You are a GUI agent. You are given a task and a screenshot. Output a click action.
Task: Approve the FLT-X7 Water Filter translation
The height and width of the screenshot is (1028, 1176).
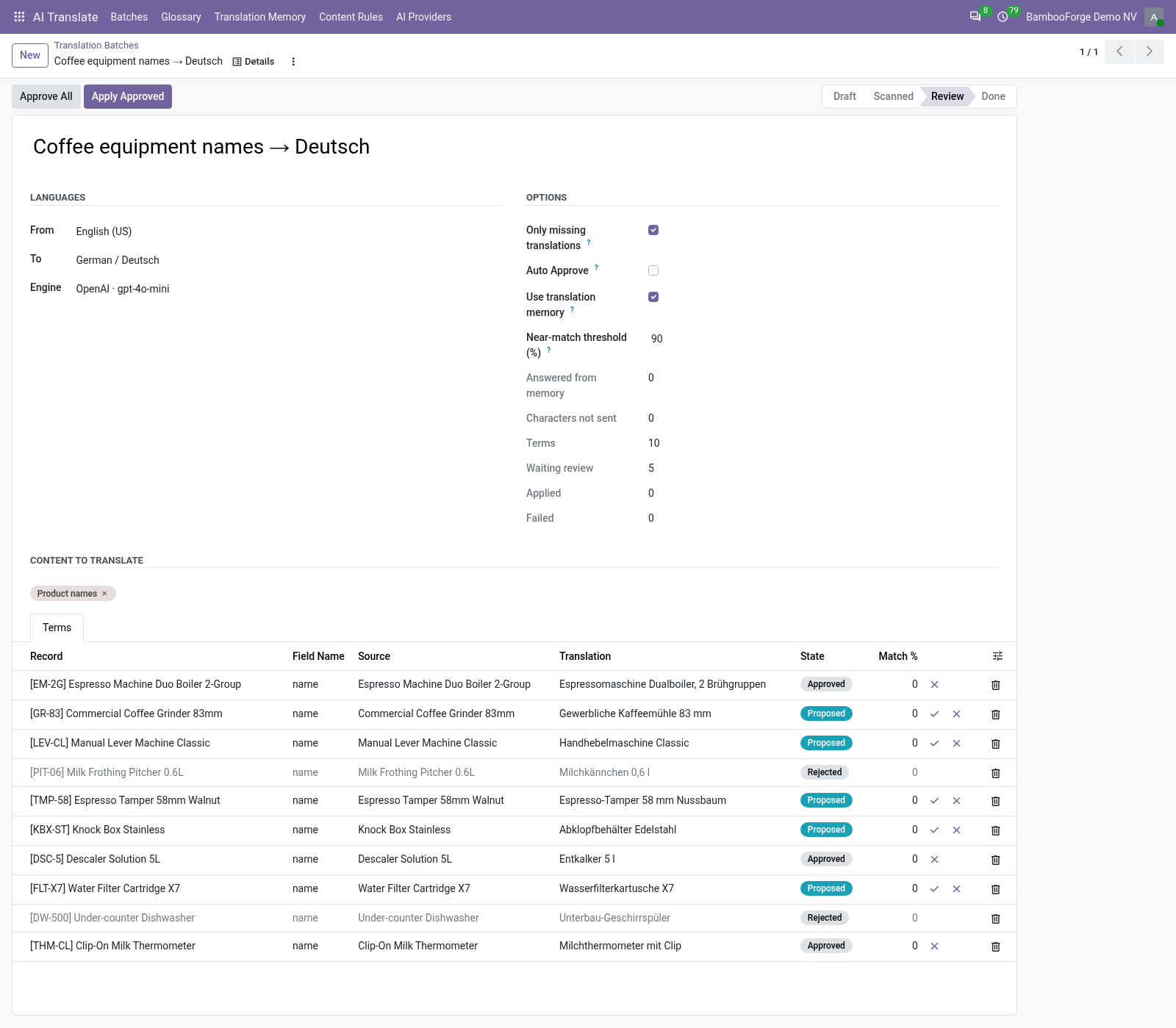pos(934,888)
